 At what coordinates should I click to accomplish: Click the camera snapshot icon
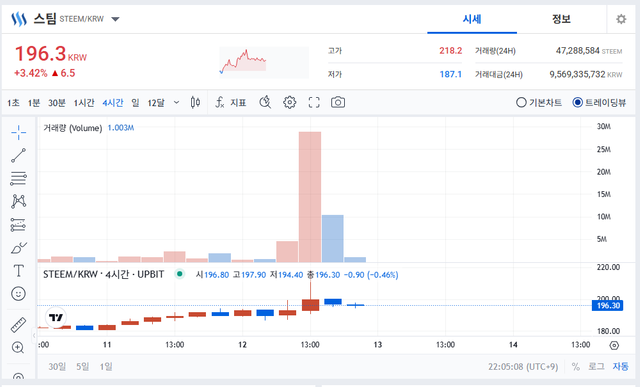[x=338, y=102]
